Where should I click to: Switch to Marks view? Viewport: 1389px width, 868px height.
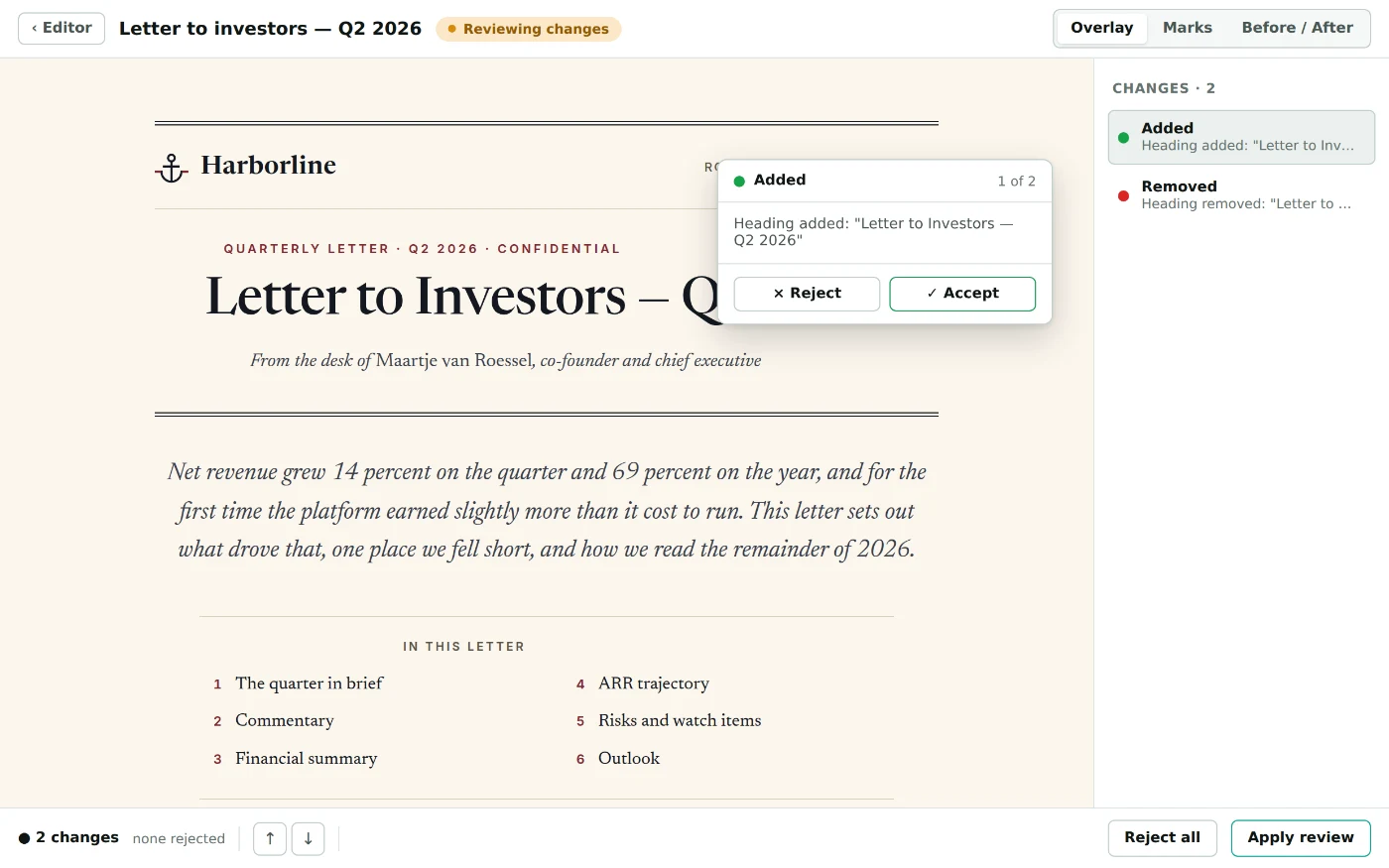coord(1188,28)
